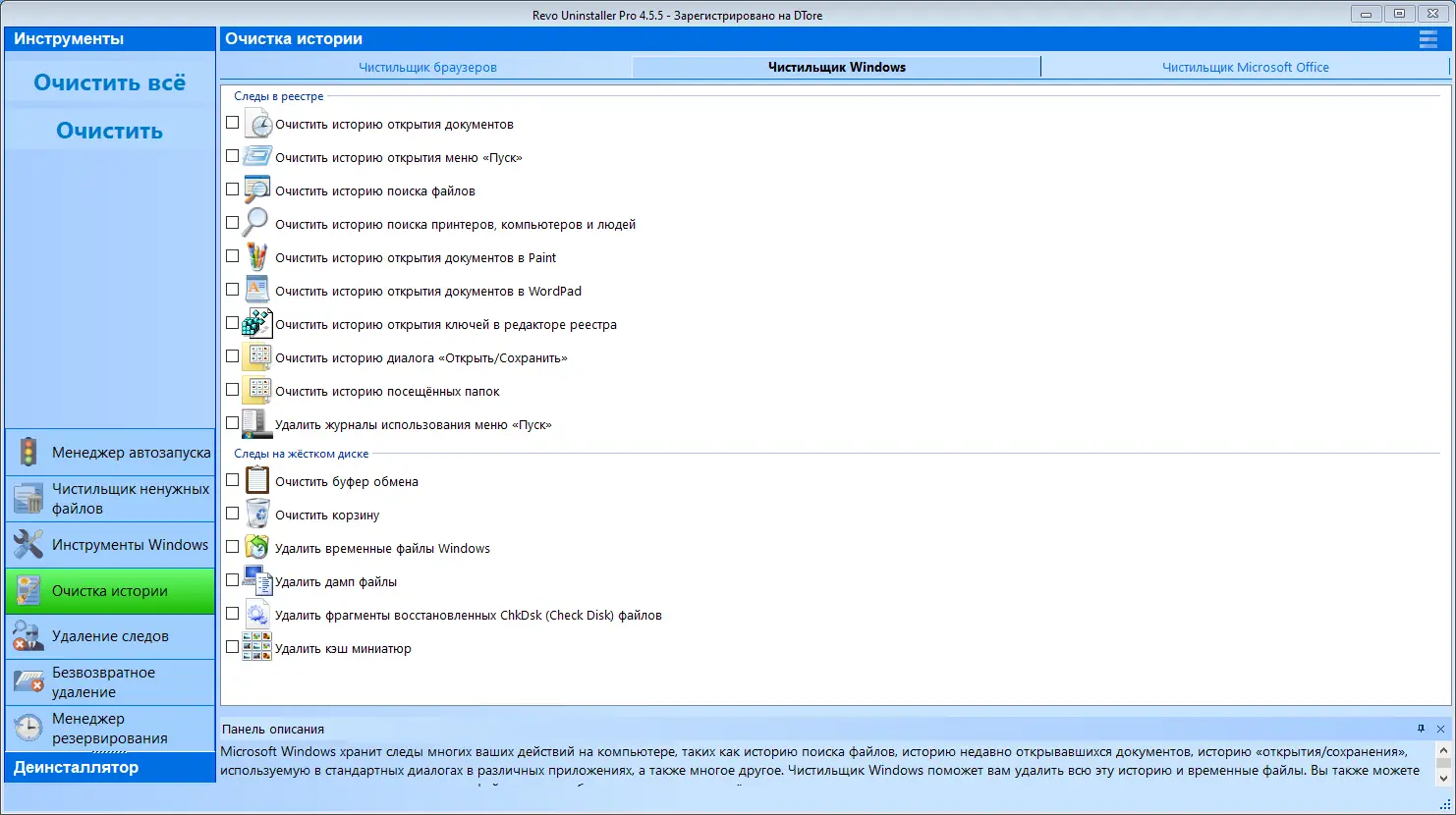Expand the 'Деинсталлятор' section
This screenshot has width=1456, height=815.
[x=110, y=768]
